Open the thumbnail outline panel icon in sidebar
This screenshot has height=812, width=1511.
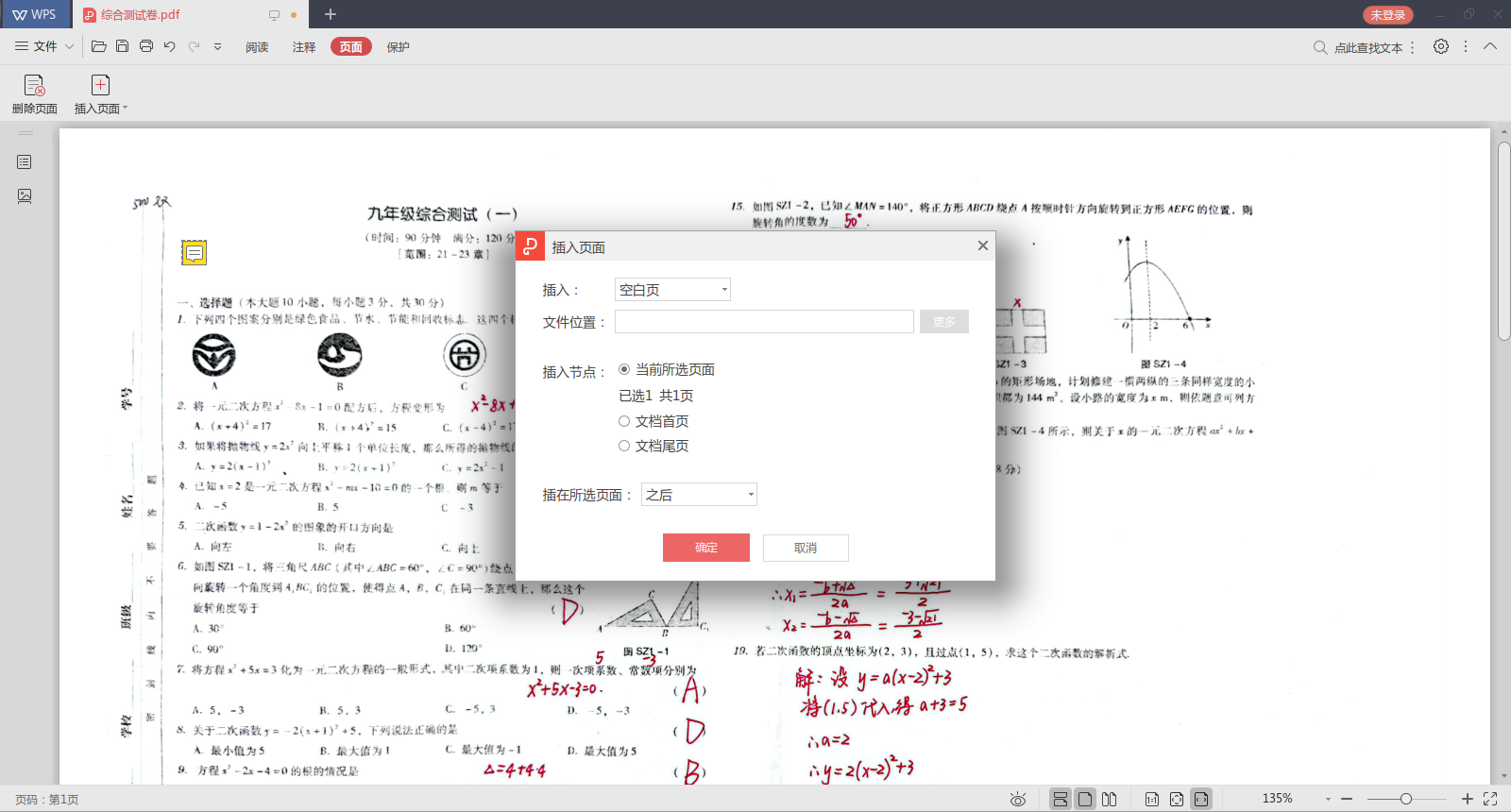point(25,162)
